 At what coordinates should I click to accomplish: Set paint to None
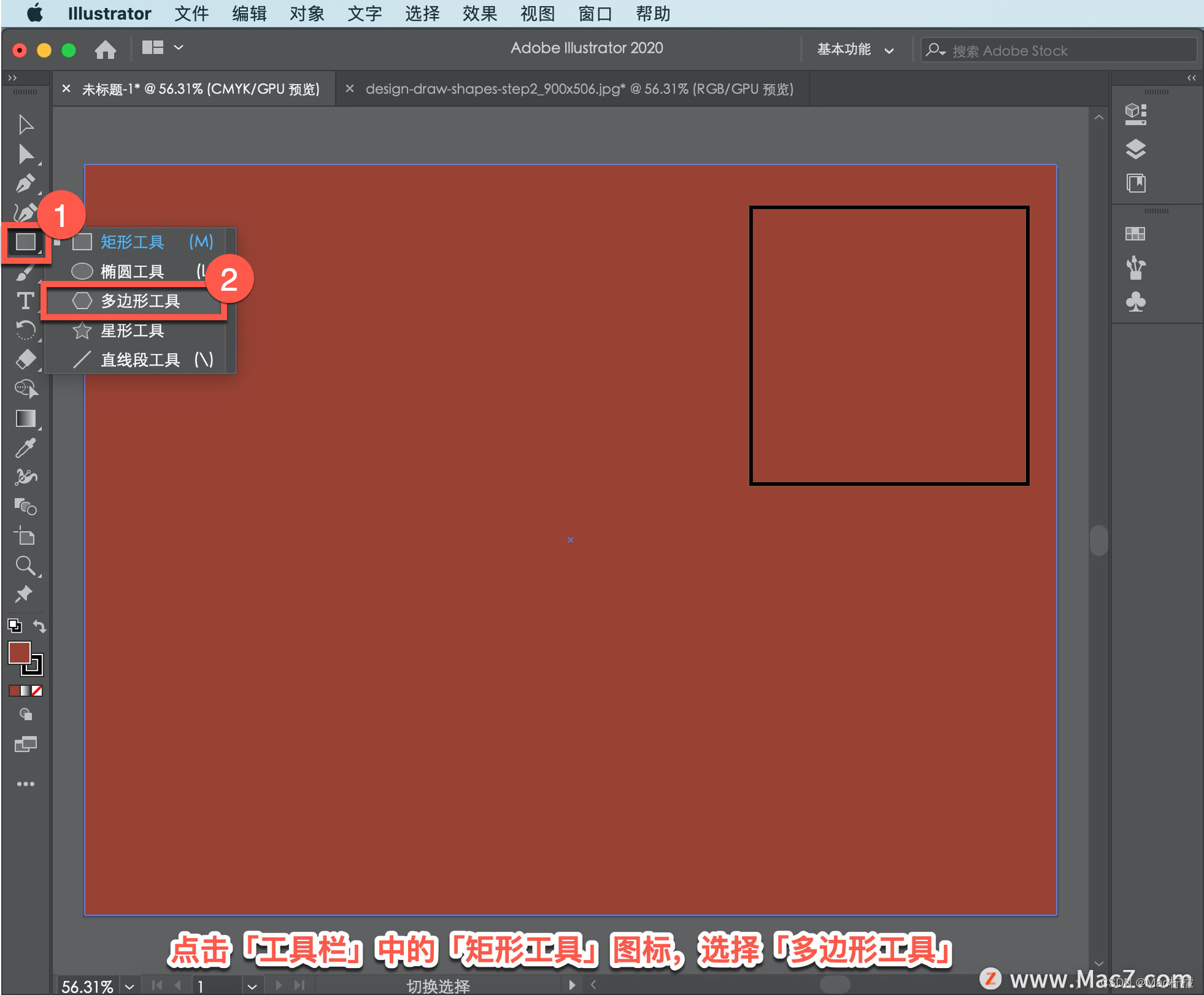coord(37,691)
